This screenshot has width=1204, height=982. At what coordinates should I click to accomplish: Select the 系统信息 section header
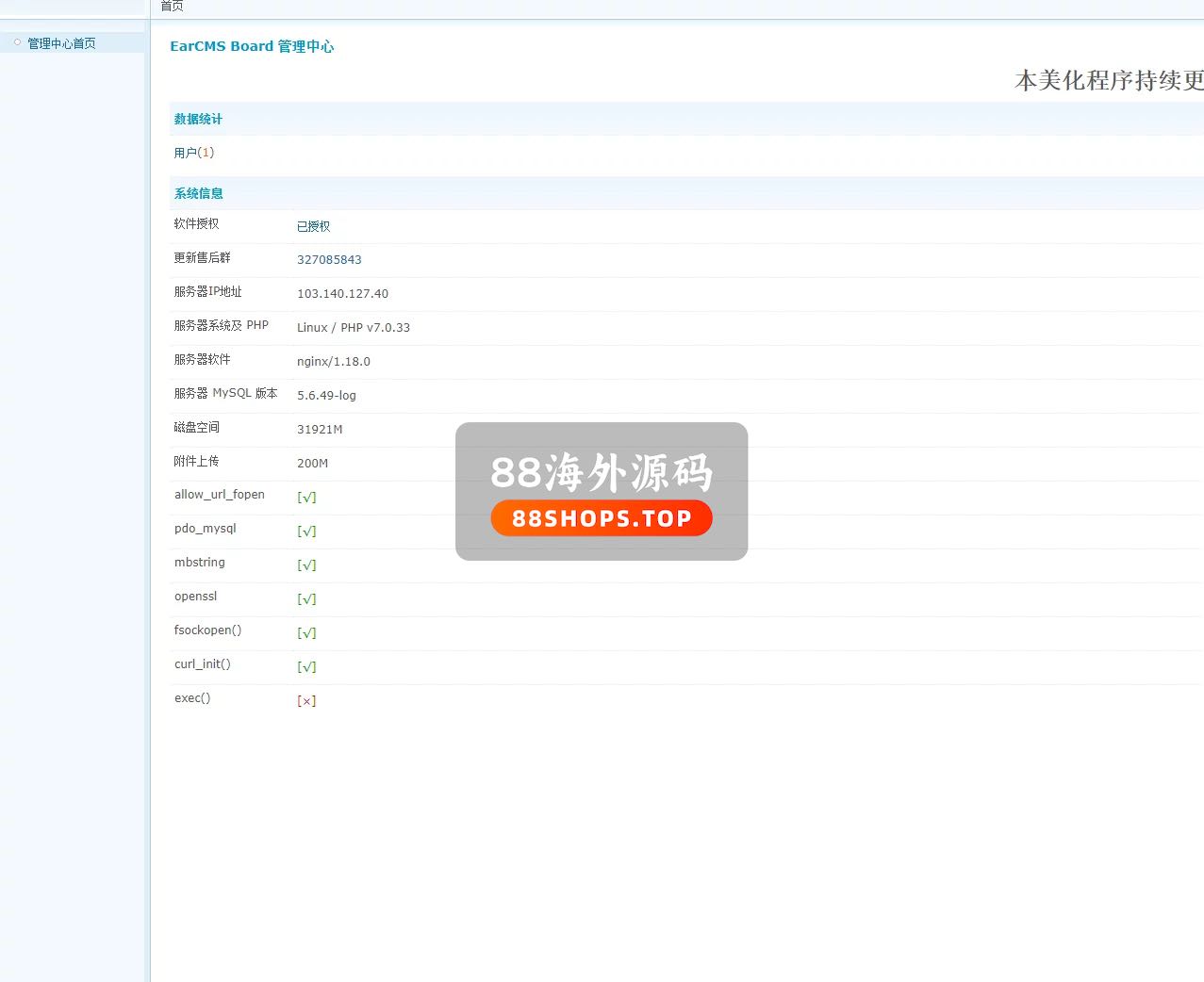[x=198, y=193]
